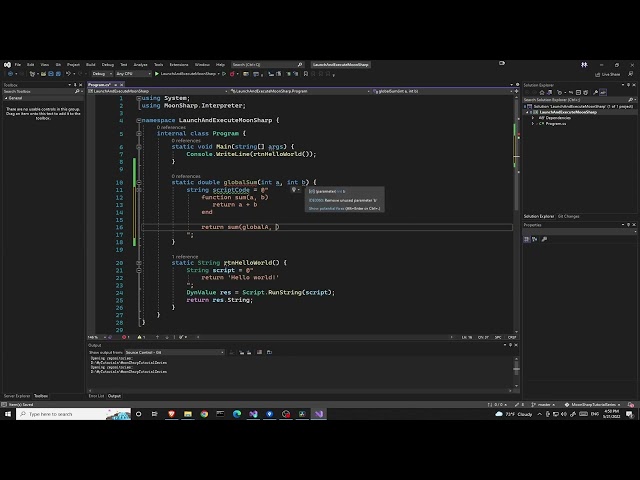Open the LaunchAndExecuteMoonSharp project navigation dropdown

coord(158,91)
